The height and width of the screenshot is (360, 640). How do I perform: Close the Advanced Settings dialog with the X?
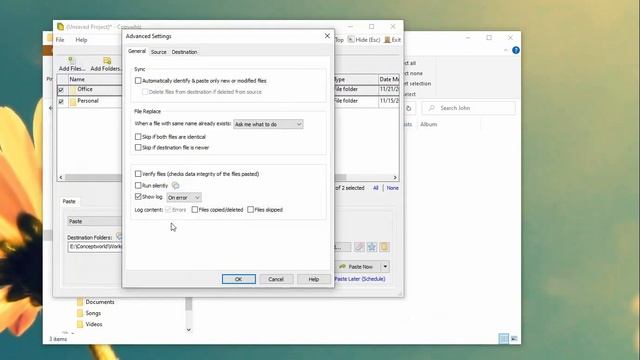(x=327, y=36)
